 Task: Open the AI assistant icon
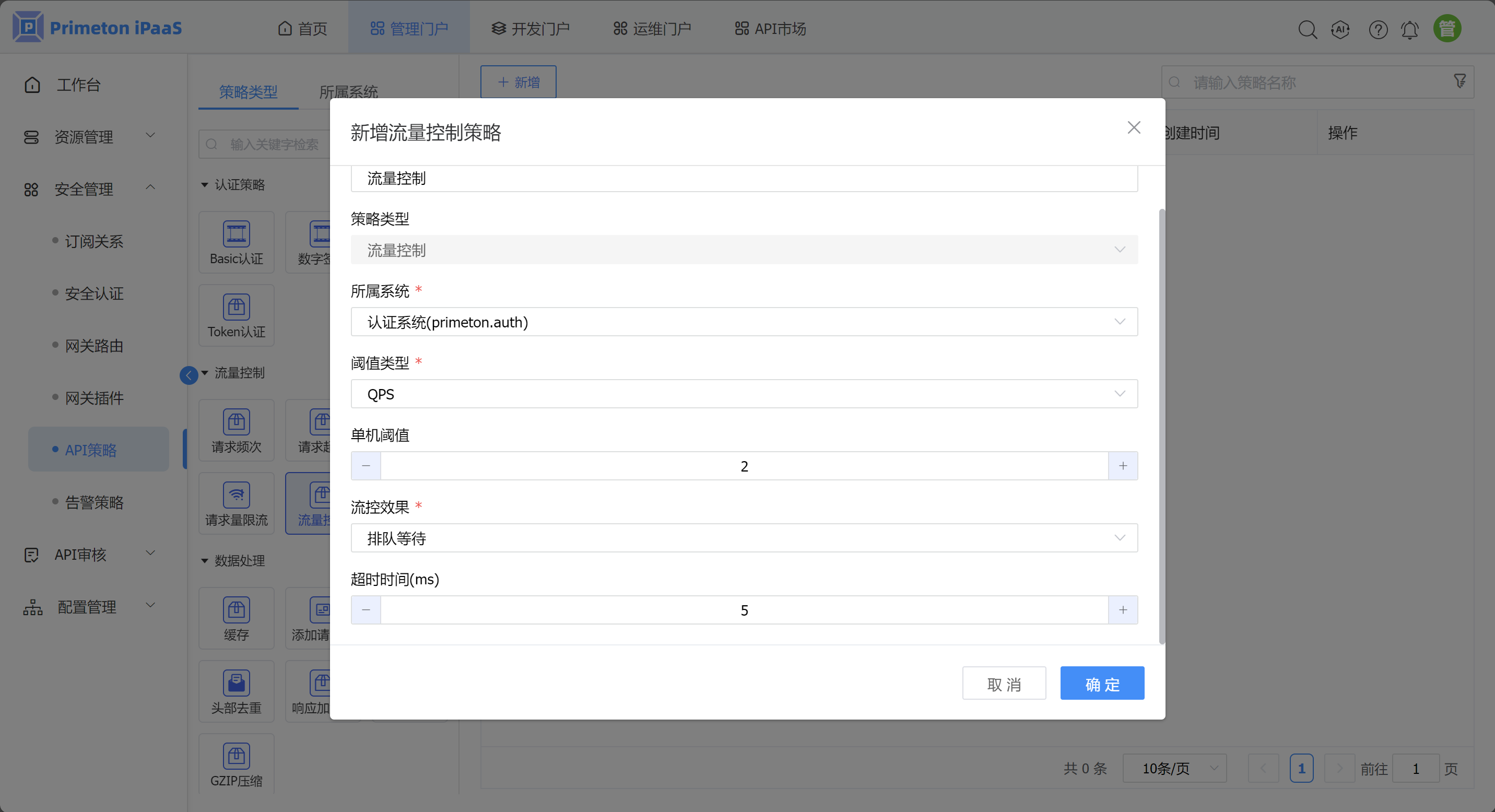pyautogui.click(x=1340, y=29)
